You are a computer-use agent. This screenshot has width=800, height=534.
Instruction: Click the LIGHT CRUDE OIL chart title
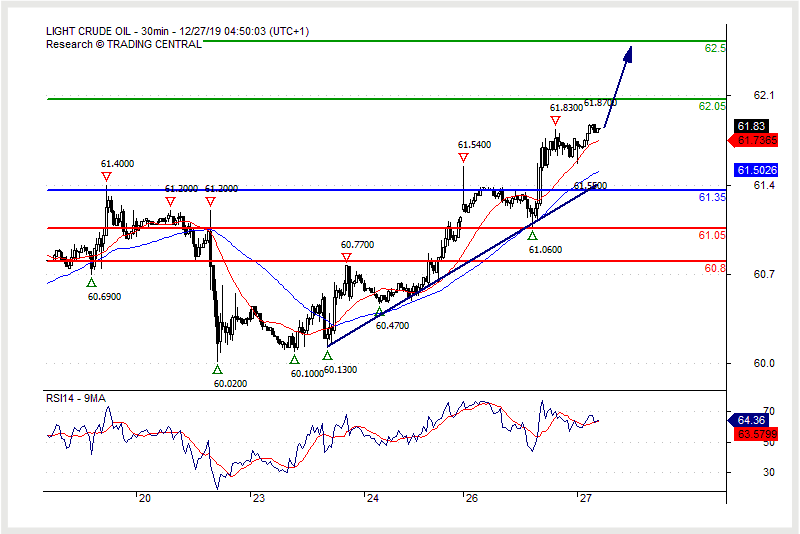178,32
